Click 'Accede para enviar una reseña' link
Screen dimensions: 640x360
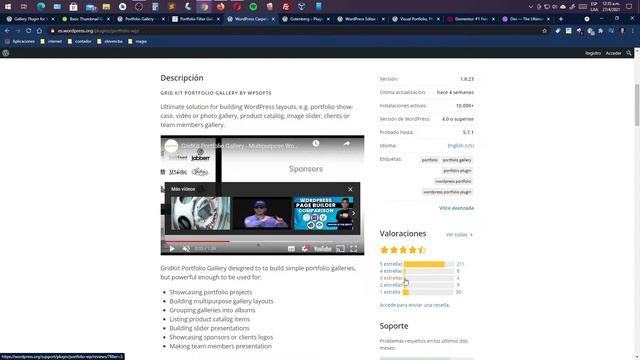point(414,305)
